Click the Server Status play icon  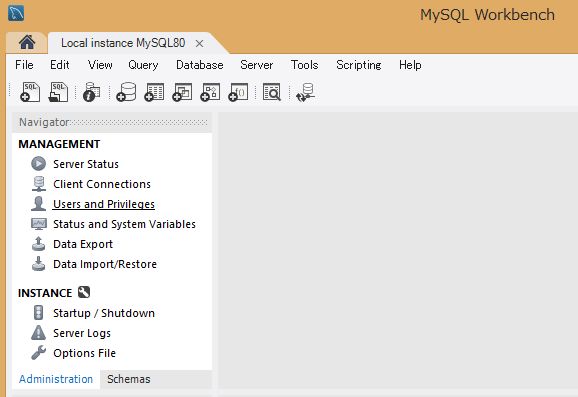[x=38, y=164]
